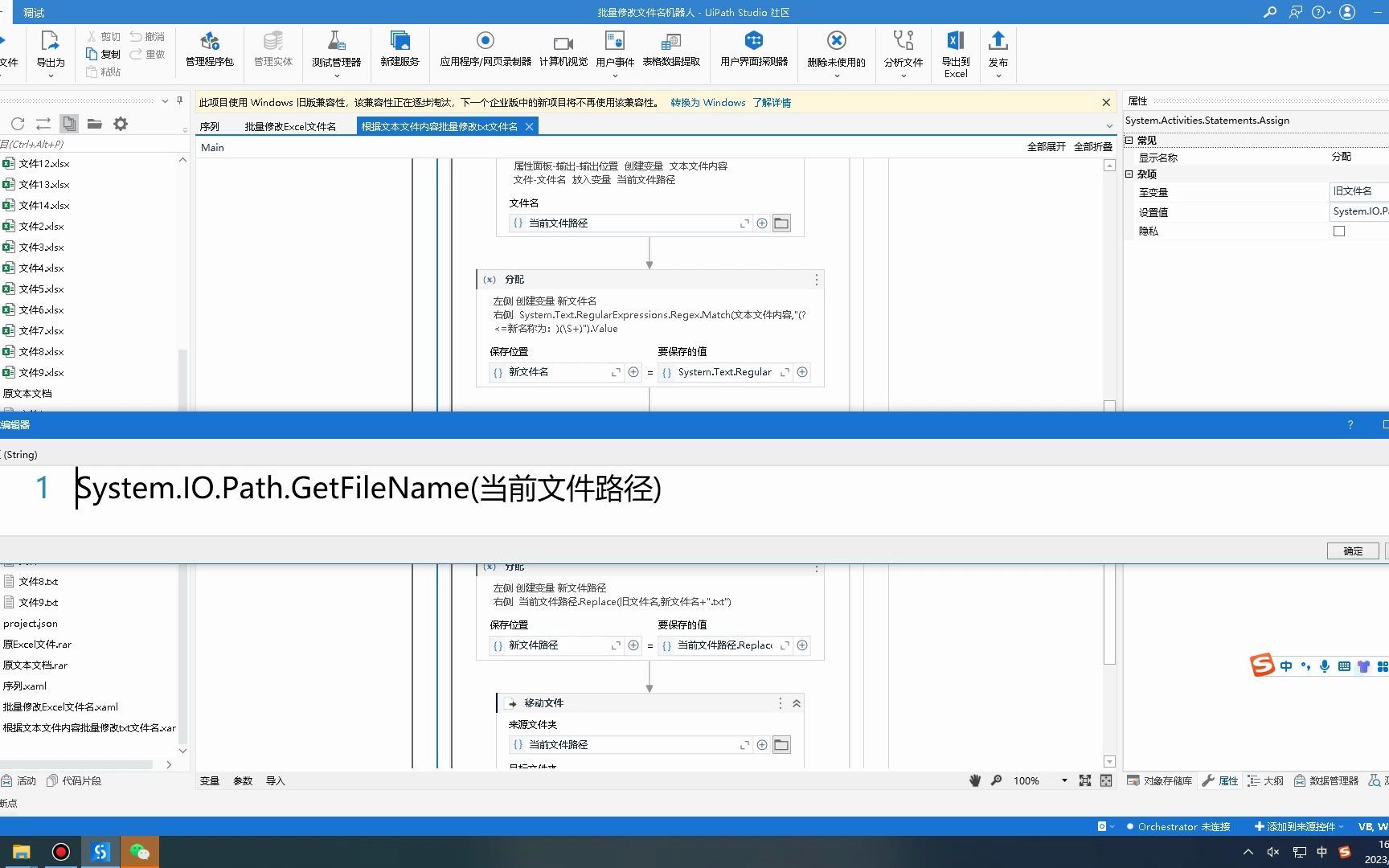Click the 转换为Windows link in the warning banner
Image resolution: width=1389 pixels, height=868 pixels.
pos(707,102)
